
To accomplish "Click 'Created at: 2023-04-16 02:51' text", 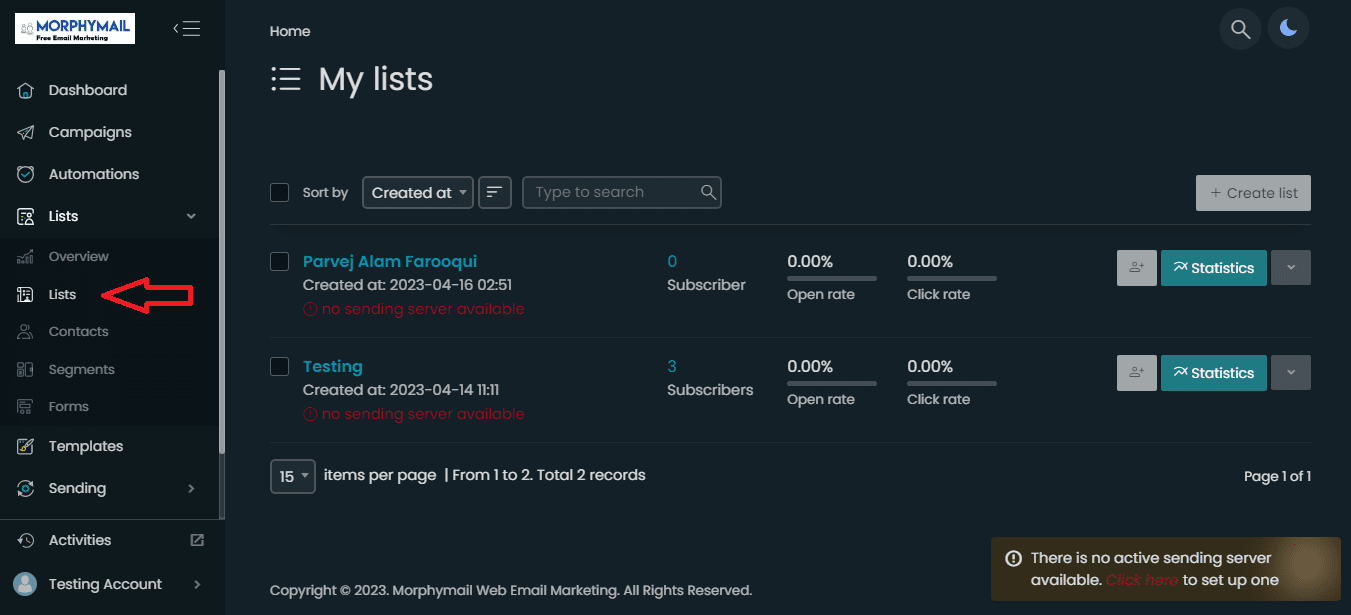I will (408, 285).
